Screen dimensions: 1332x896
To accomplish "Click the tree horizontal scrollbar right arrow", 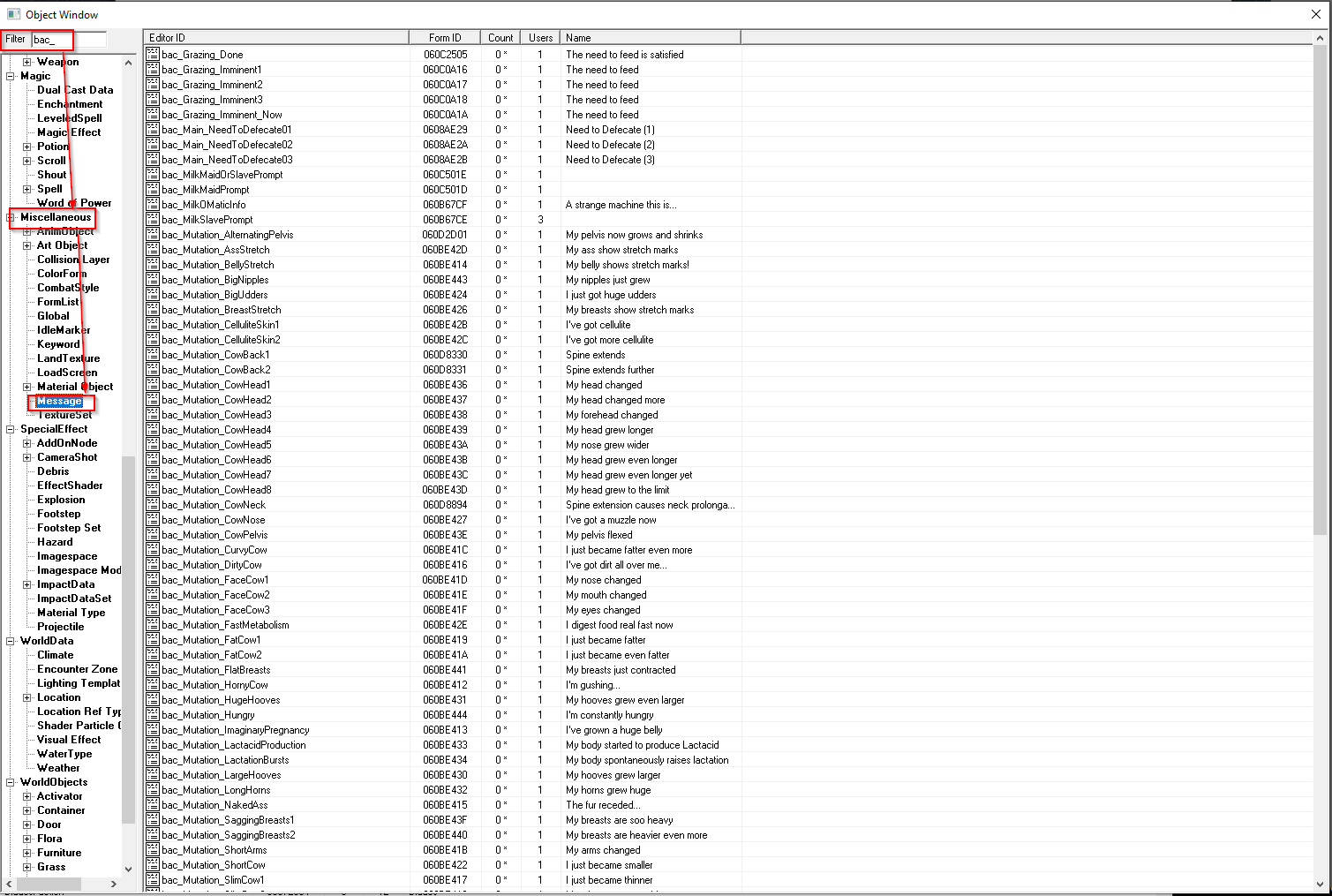I will click(x=114, y=884).
